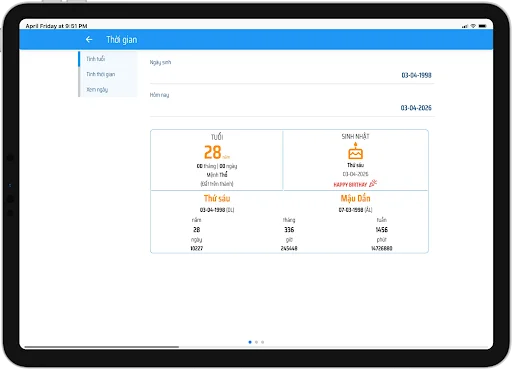The width and height of the screenshot is (512, 369).
Task: Click the Happy Birthday text
Action: point(350,185)
